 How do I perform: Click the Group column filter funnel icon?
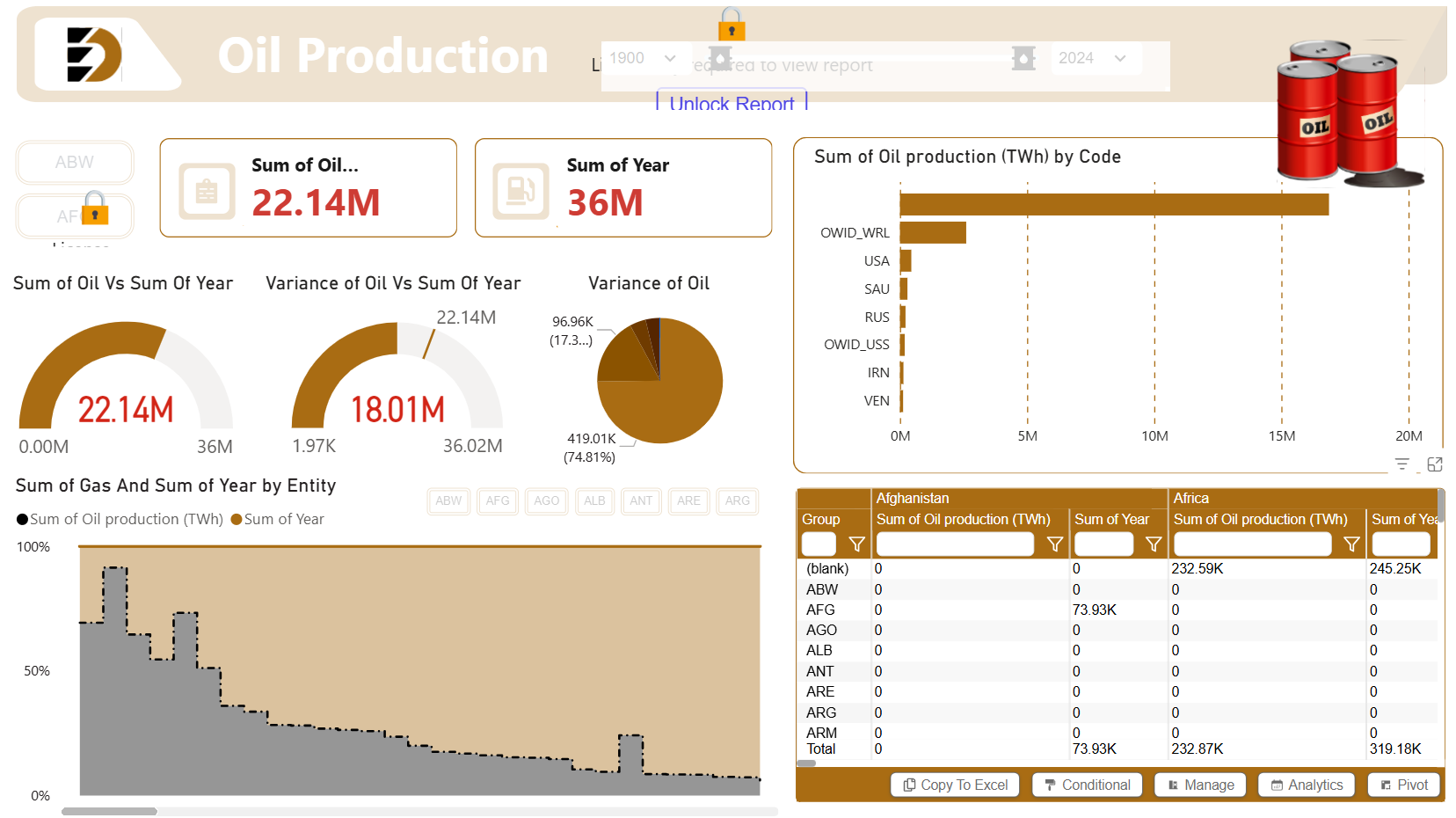coord(856,544)
